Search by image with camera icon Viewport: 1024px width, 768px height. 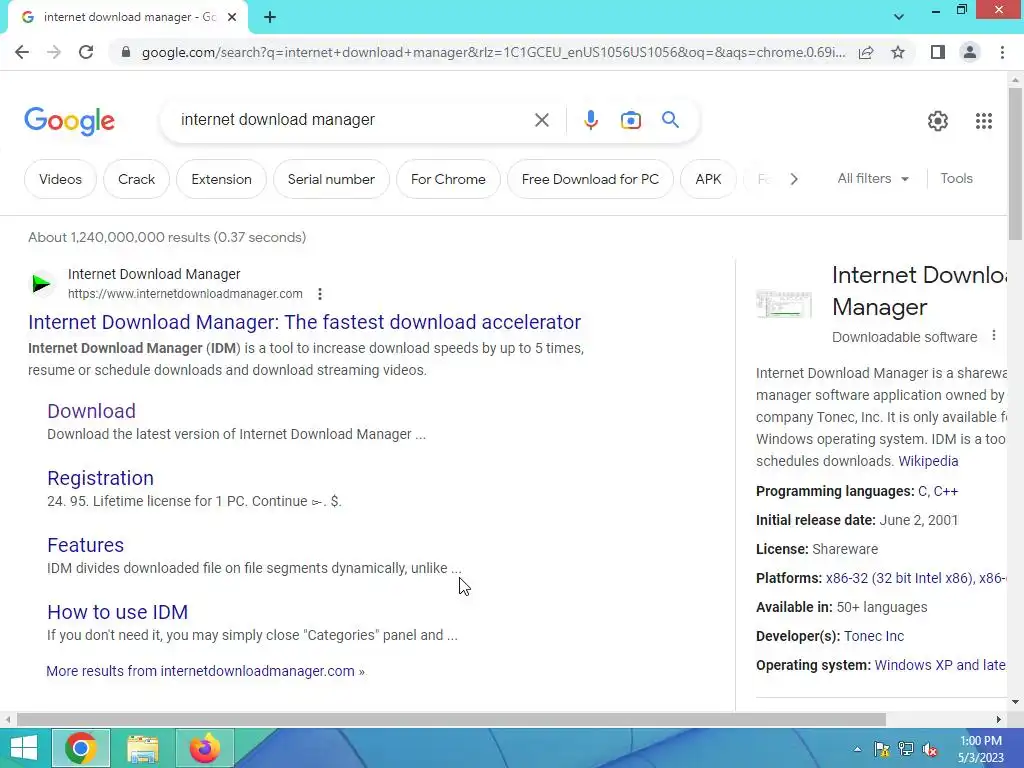pos(630,120)
